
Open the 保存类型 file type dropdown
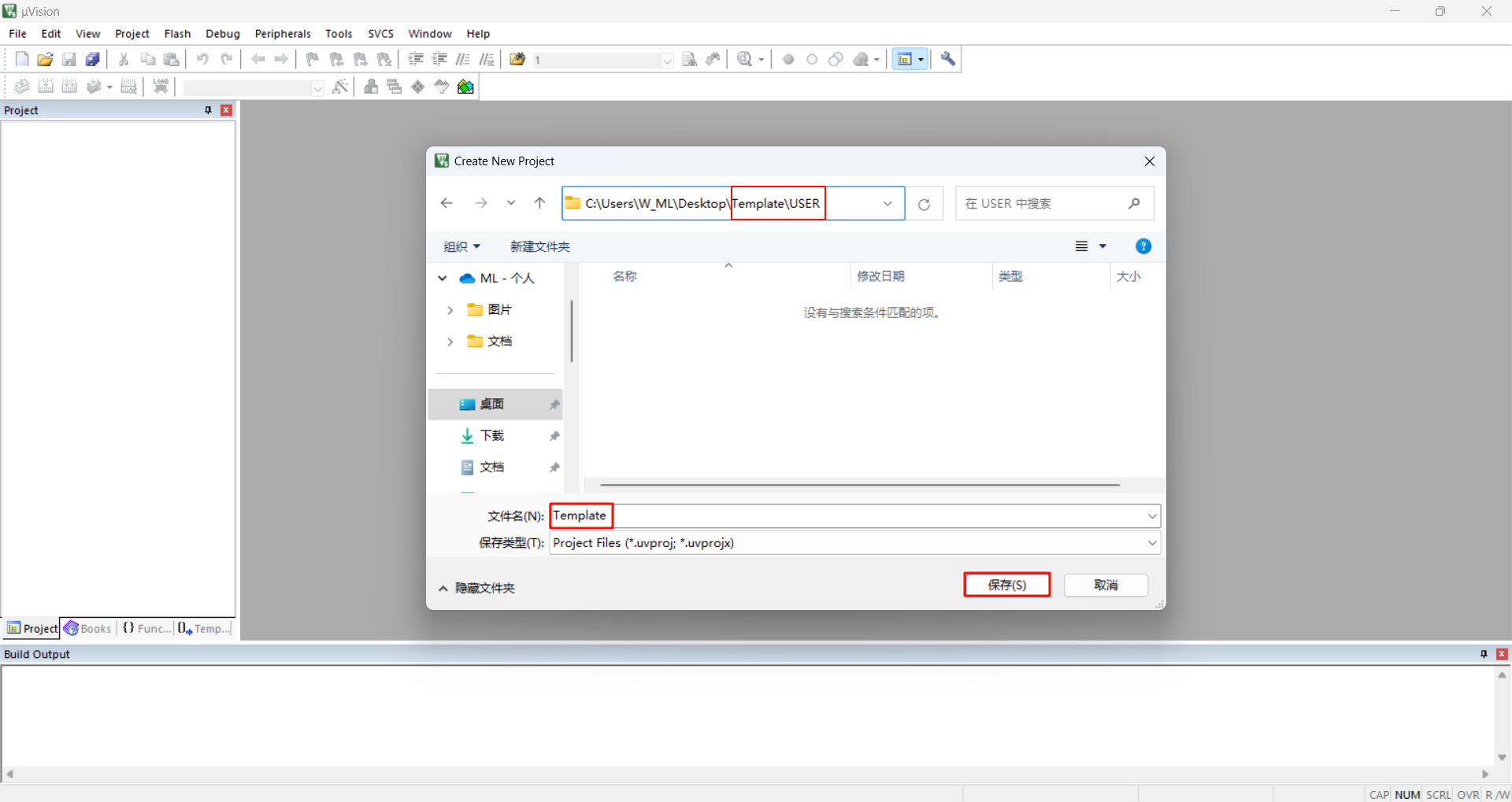(x=1152, y=543)
